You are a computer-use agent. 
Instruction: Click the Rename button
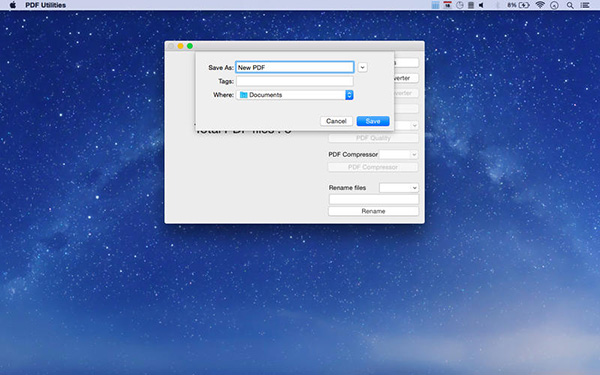pos(373,211)
